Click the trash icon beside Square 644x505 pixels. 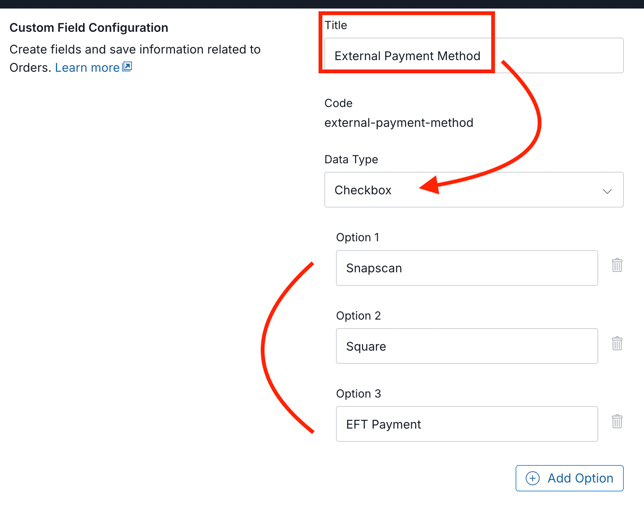pos(617,344)
